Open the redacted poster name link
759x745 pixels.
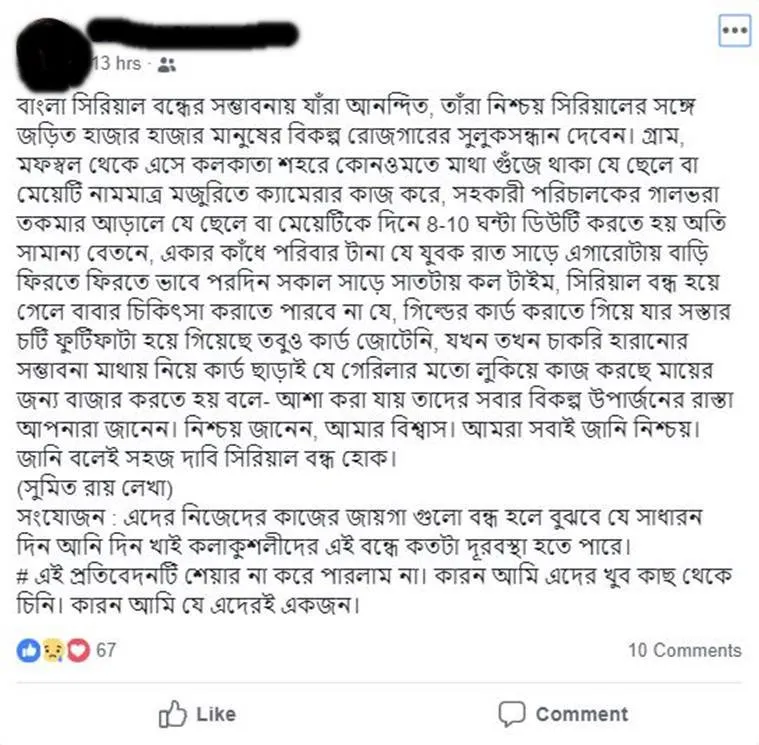(x=192, y=33)
